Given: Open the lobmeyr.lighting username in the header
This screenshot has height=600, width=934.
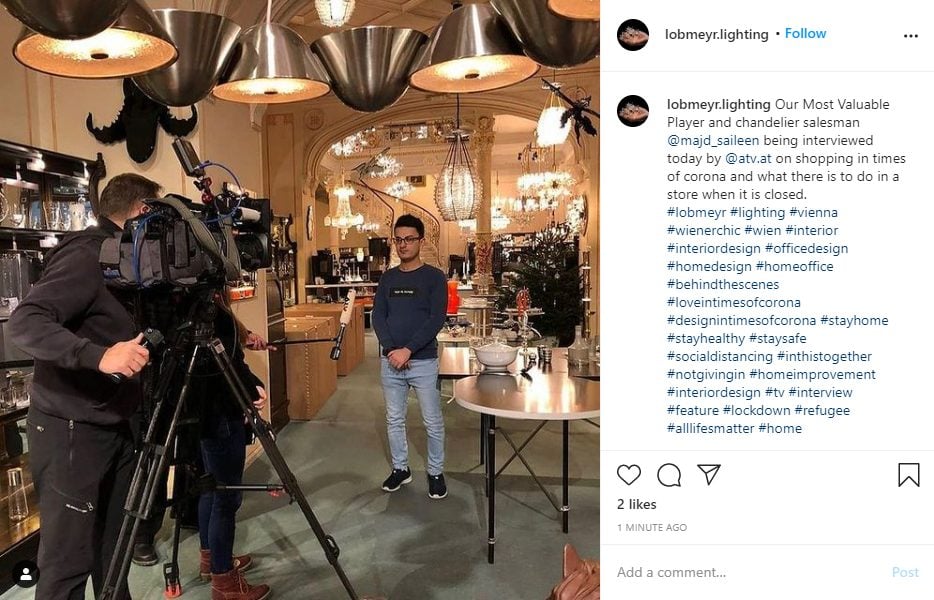Looking at the screenshot, I should pyautogui.click(x=717, y=35).
